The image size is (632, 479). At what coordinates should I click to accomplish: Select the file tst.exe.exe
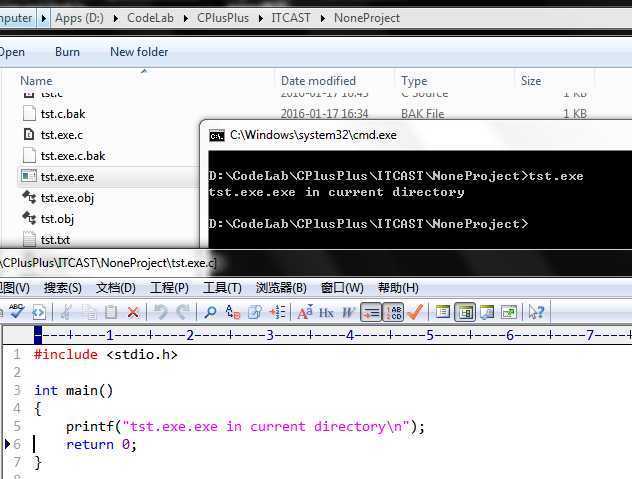67,177
